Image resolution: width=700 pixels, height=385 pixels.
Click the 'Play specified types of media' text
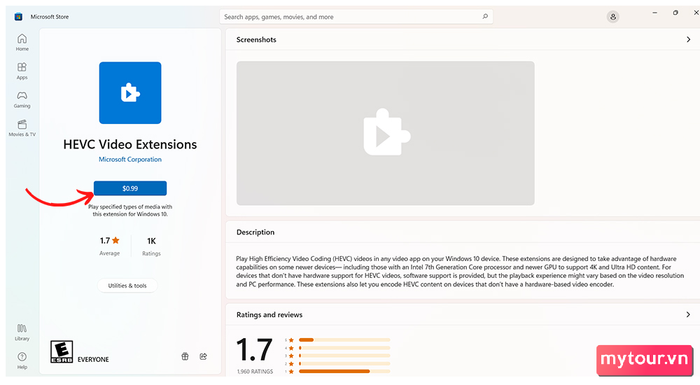pos(130,210)
